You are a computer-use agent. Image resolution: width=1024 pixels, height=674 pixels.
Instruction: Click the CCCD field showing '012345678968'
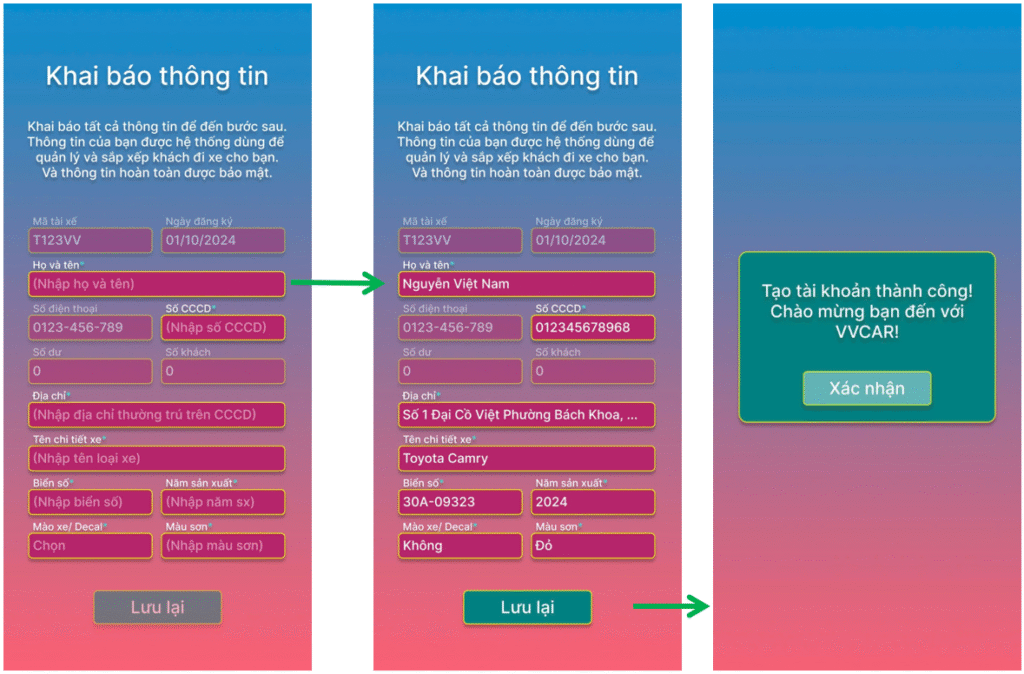(593, 328)
